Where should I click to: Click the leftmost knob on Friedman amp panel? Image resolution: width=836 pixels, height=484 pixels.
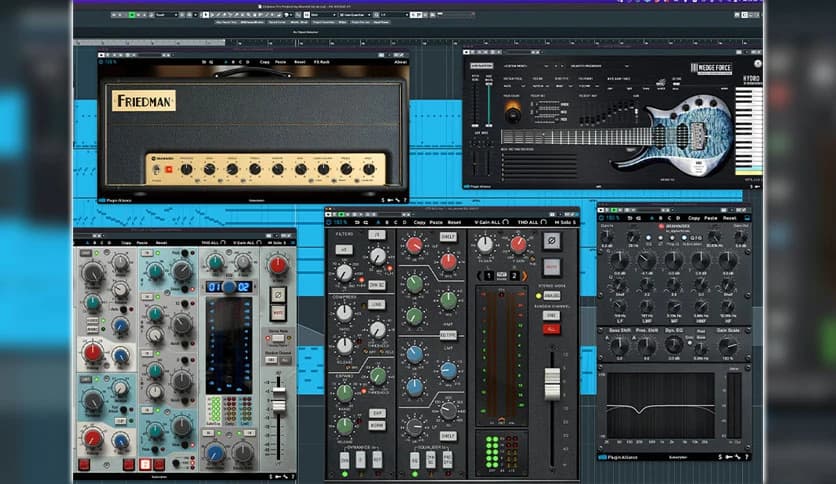[x=186, y=170]
